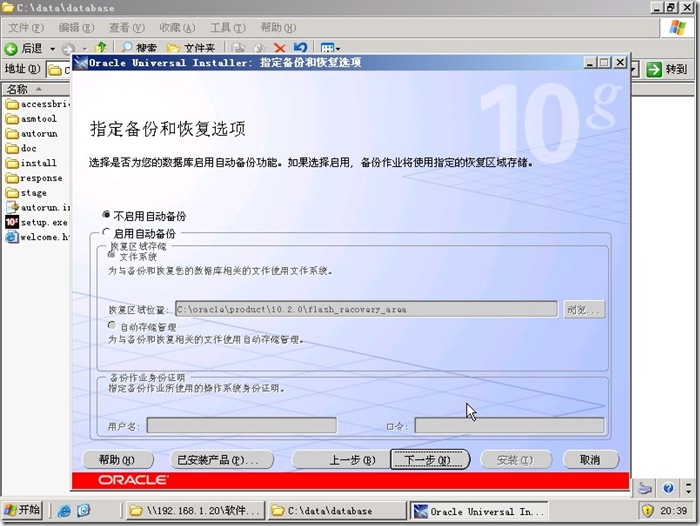This screenshot has width=700, height=526.
Task: Switch to C:\data\database taskbar button
Action: 337,511
